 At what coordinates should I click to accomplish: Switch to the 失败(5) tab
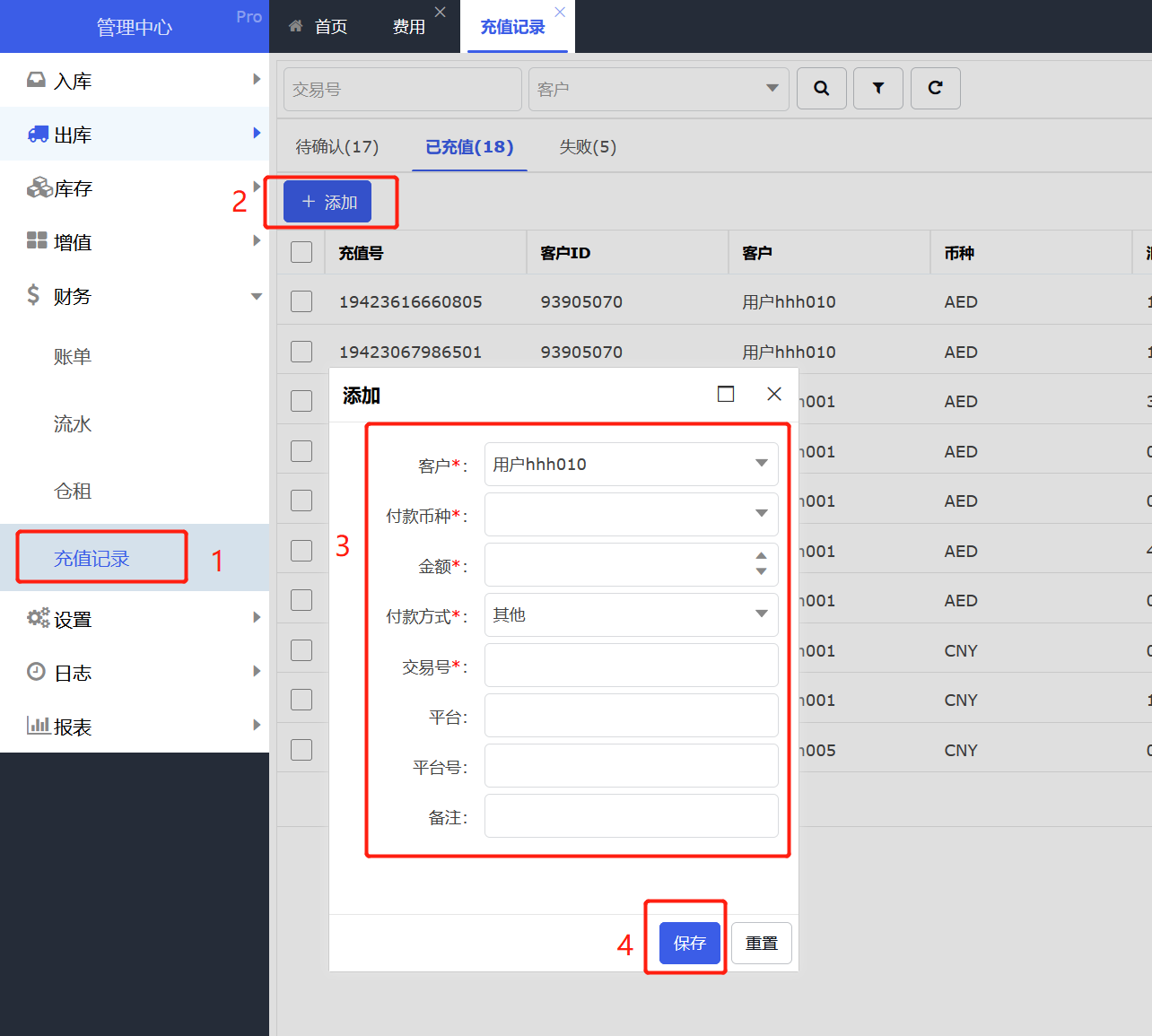point(588,147)
